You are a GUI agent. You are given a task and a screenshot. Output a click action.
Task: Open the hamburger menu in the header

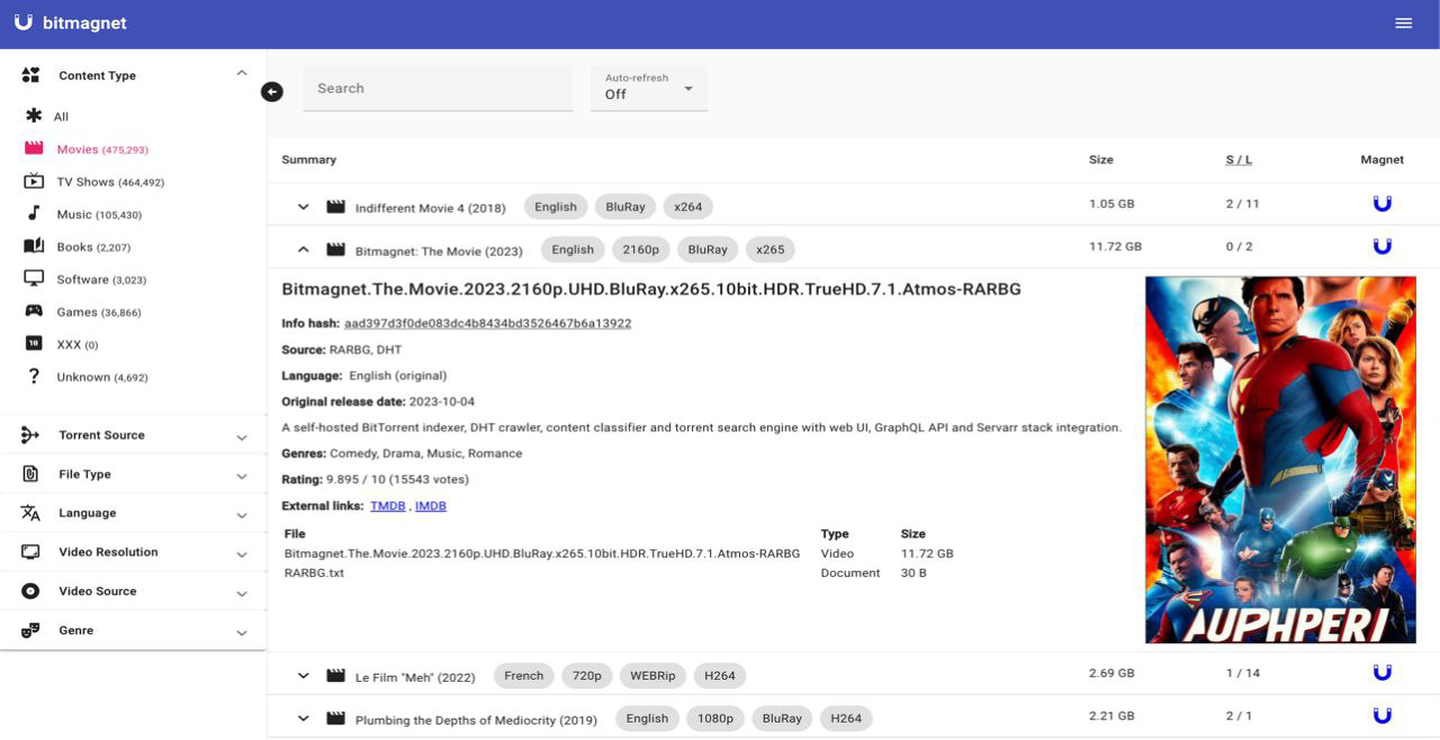tap(1404, 23)
